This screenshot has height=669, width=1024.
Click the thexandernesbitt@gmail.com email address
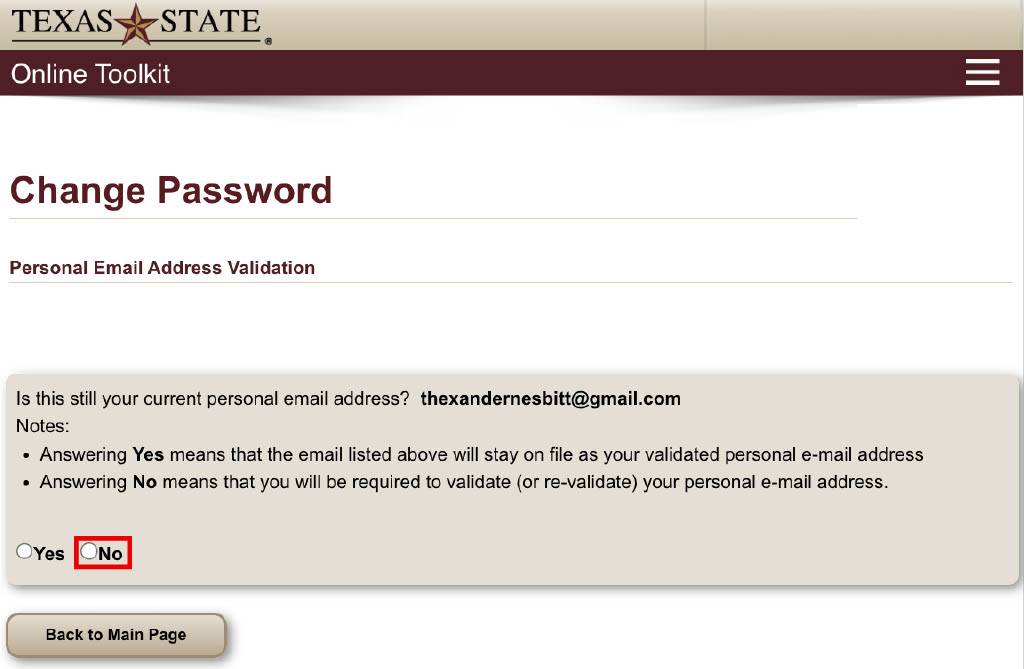pos(550,399)
